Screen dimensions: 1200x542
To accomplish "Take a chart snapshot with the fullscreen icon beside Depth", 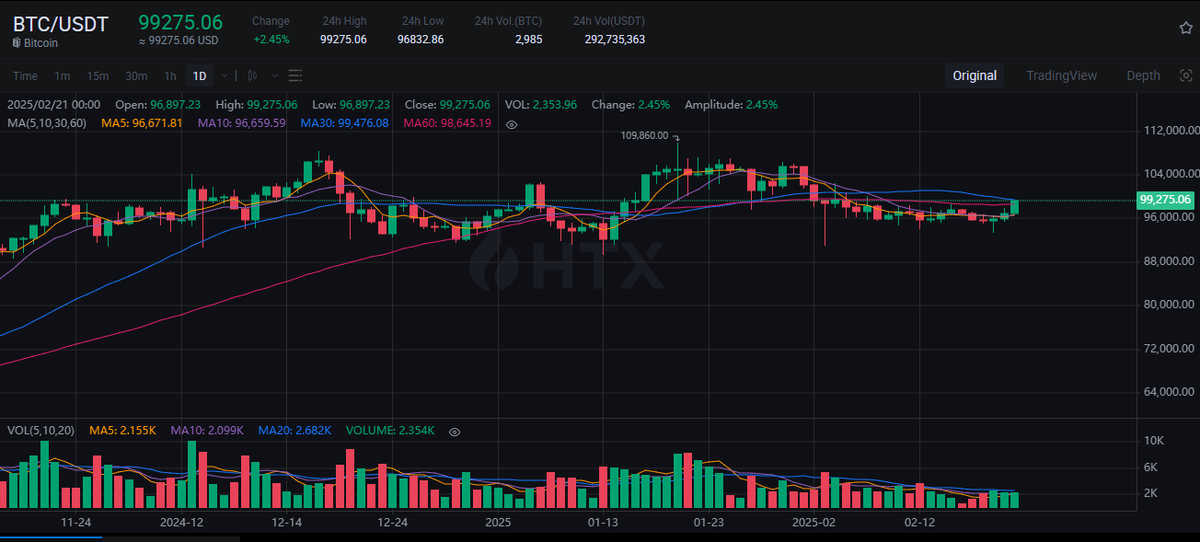I will pos(1186,75).
